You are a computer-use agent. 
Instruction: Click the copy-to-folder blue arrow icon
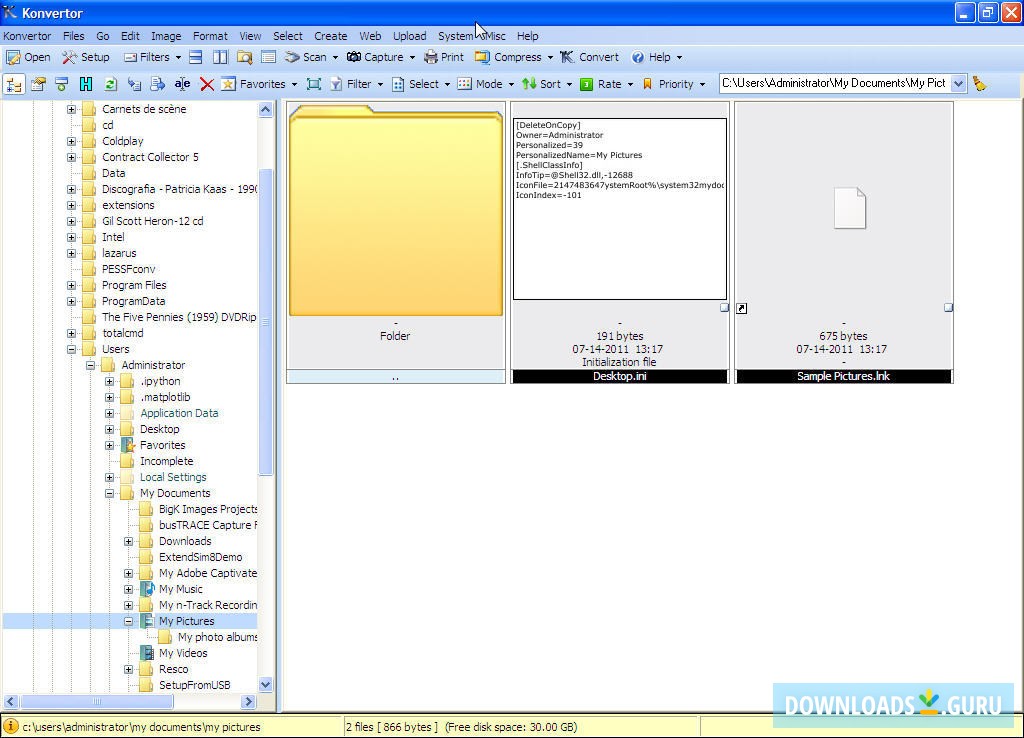click(x=134, y=84)
